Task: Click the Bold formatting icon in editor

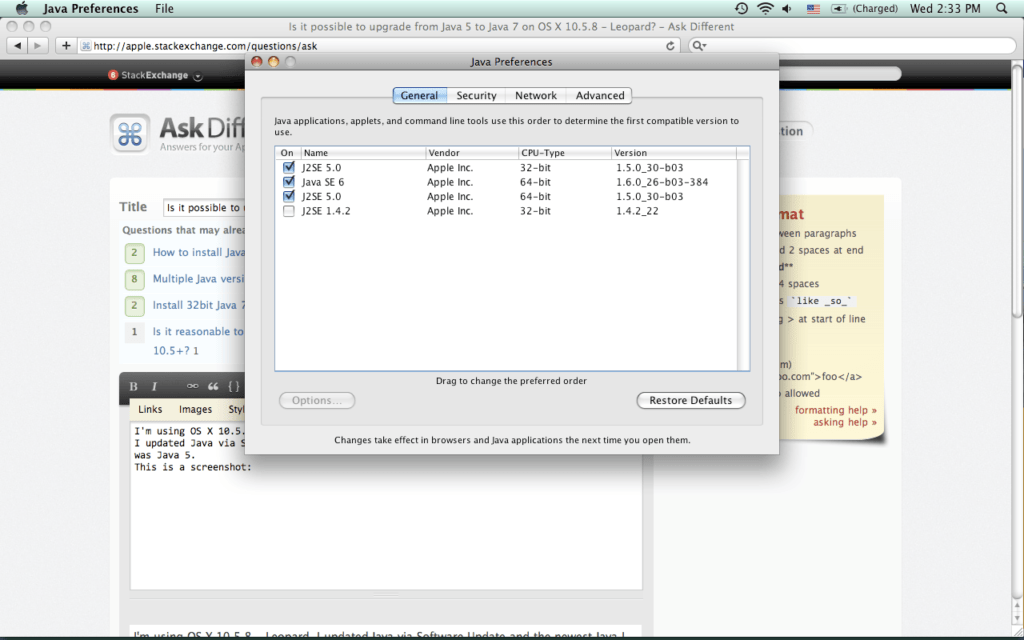Action: pyautogui.click(x=134, y=386)
